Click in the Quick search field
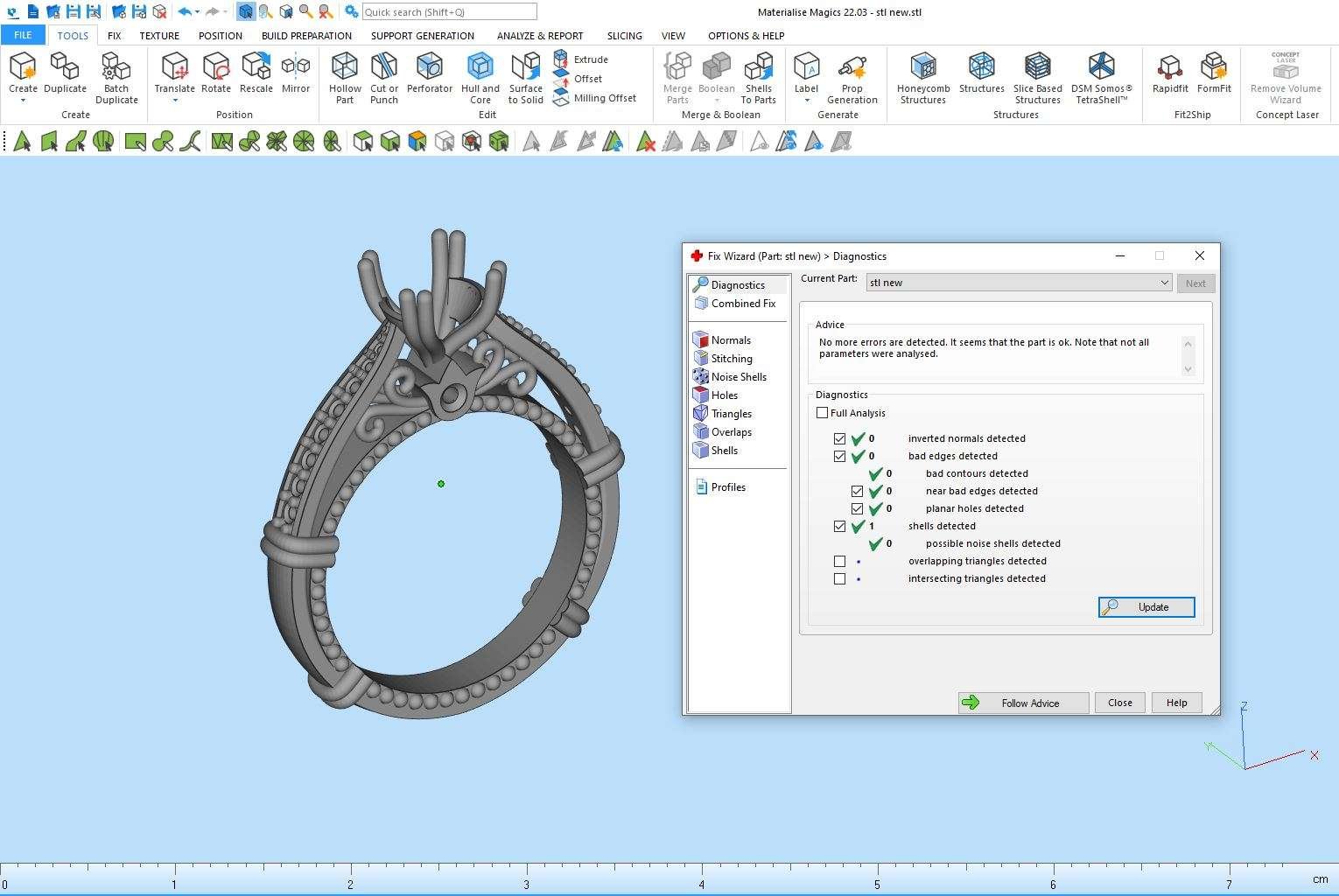This screenshot has width=1339, height=896. point(449,12)
